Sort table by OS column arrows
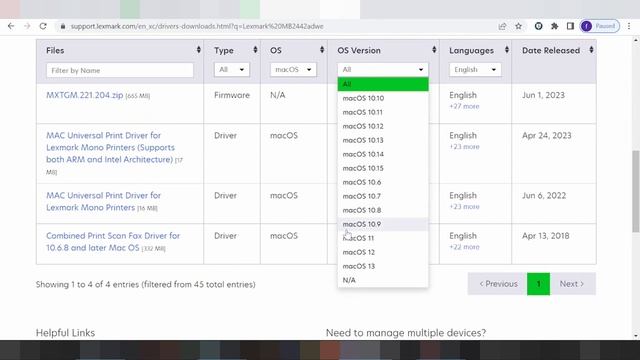This screenshot has width=640, height=360. [x=322, y=50]
